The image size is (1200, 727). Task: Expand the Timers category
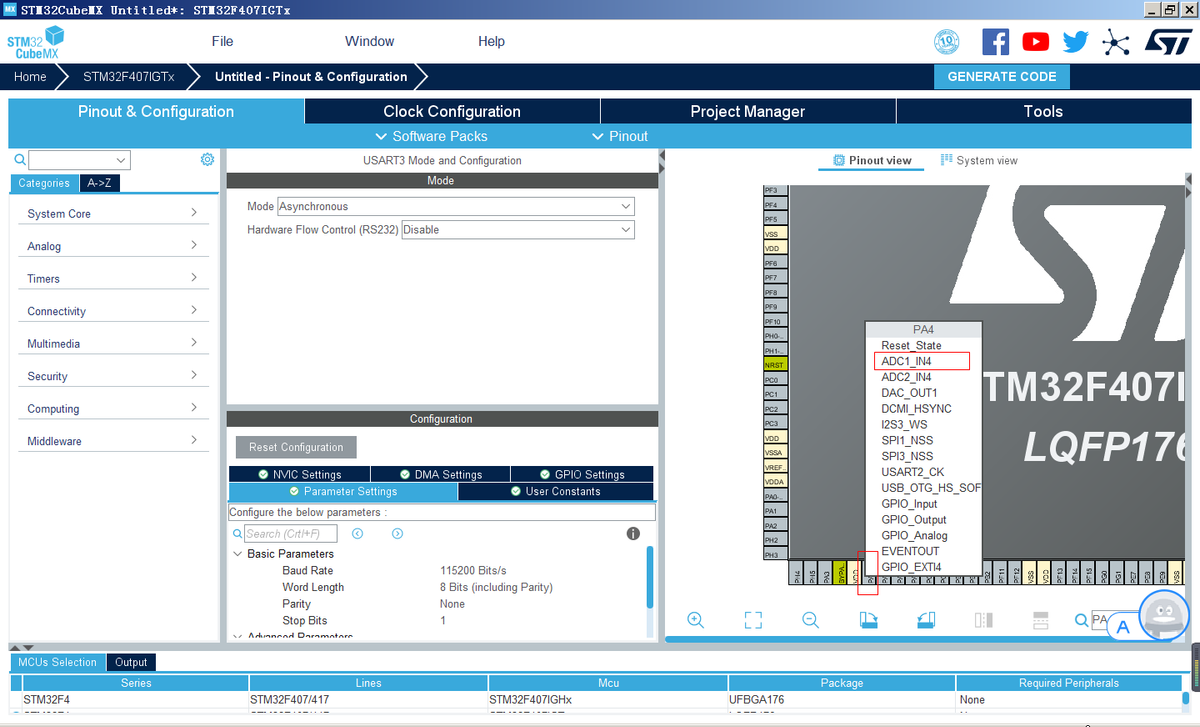[x=112, y=278]
